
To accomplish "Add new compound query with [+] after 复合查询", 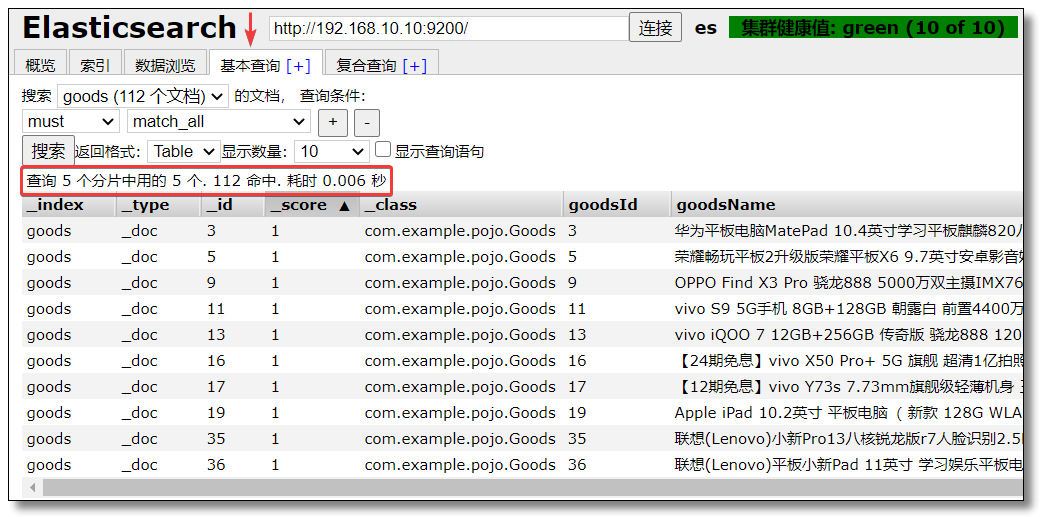I will 415,65.
